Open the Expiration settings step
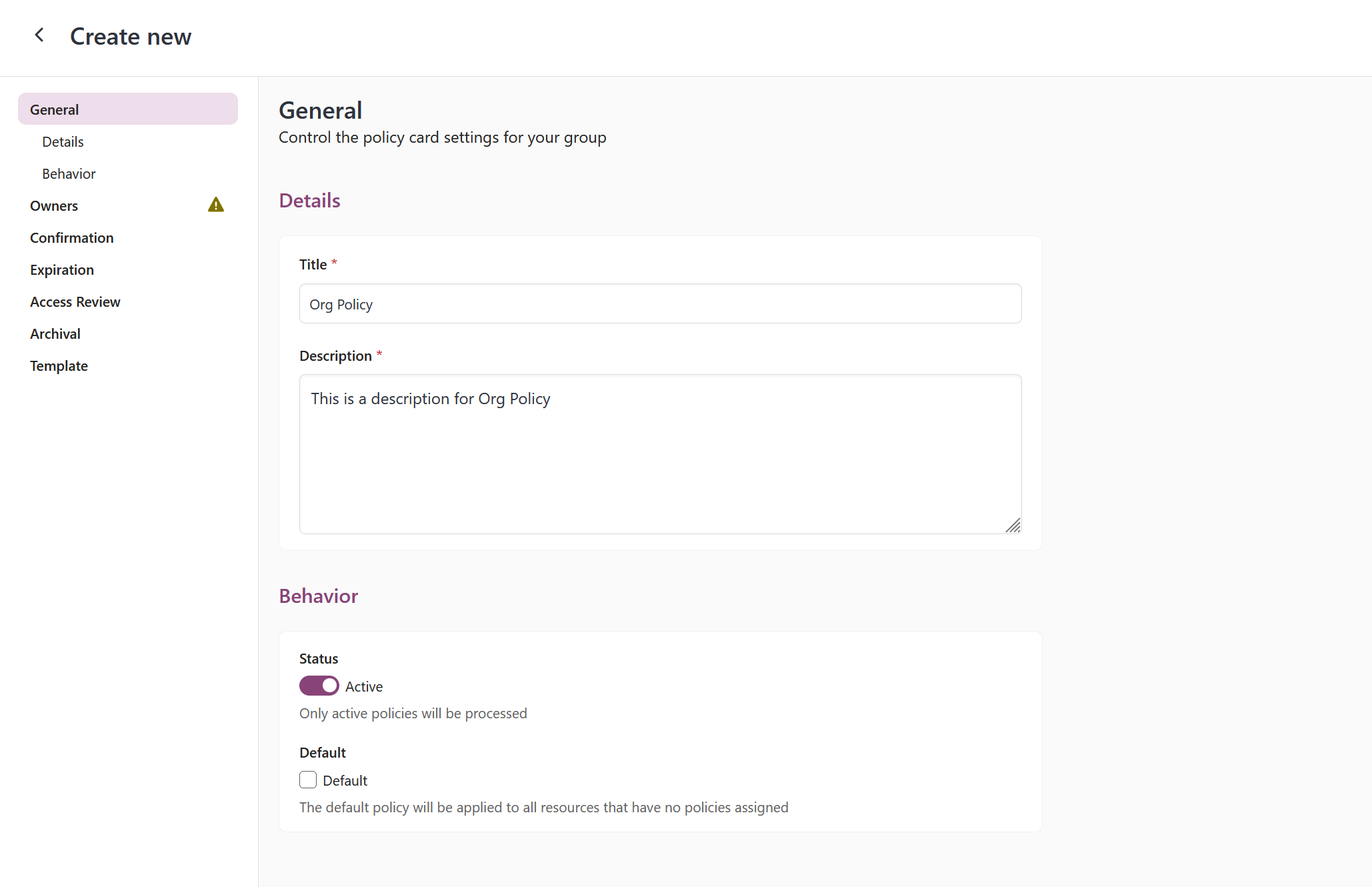 61,269
